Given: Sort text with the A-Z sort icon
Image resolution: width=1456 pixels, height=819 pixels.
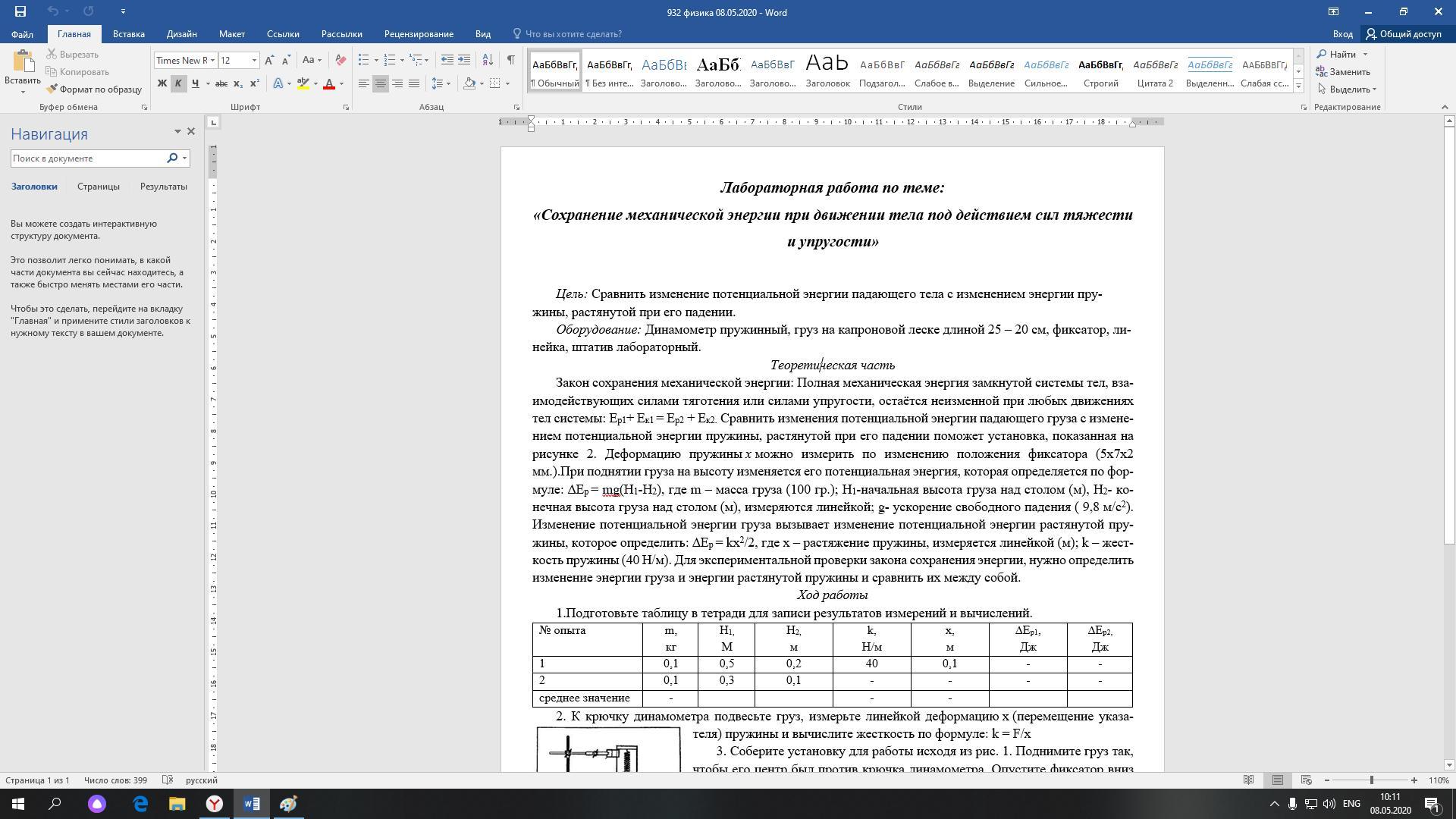Looking at the screenshot, I should pos(488,60).
